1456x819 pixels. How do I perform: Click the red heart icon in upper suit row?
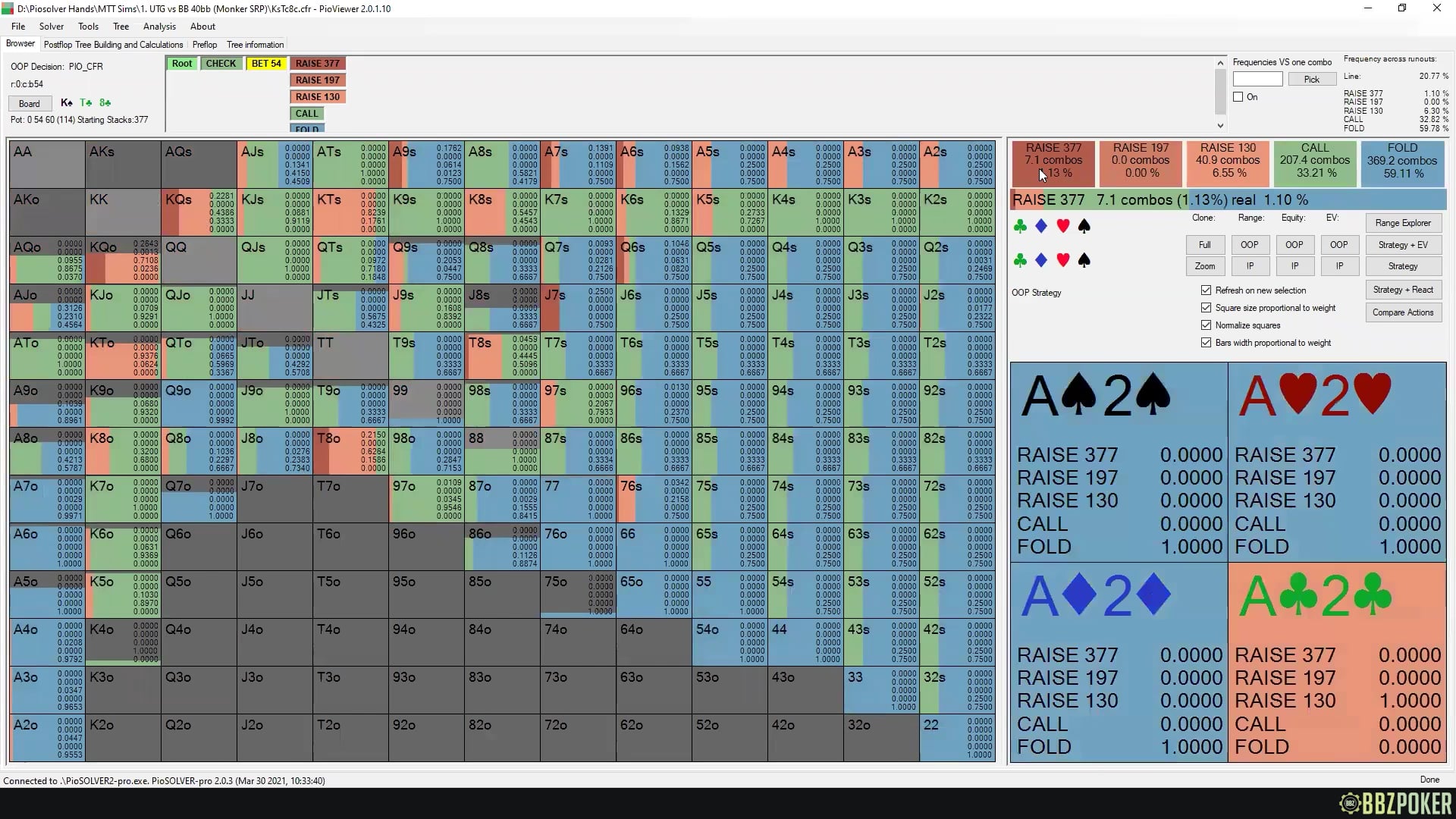tap(1062, 226)
